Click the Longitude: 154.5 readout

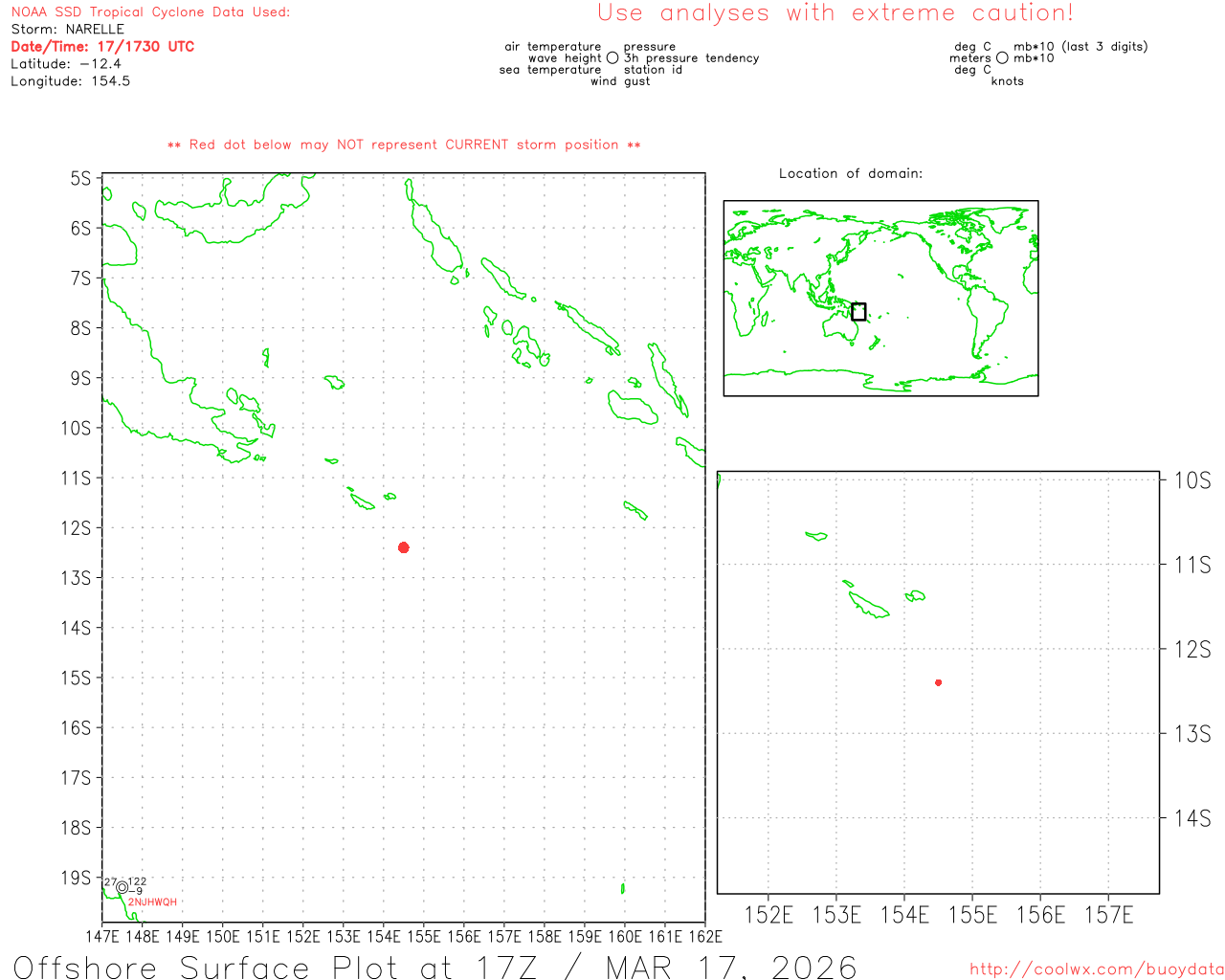(x=71, y=81)
